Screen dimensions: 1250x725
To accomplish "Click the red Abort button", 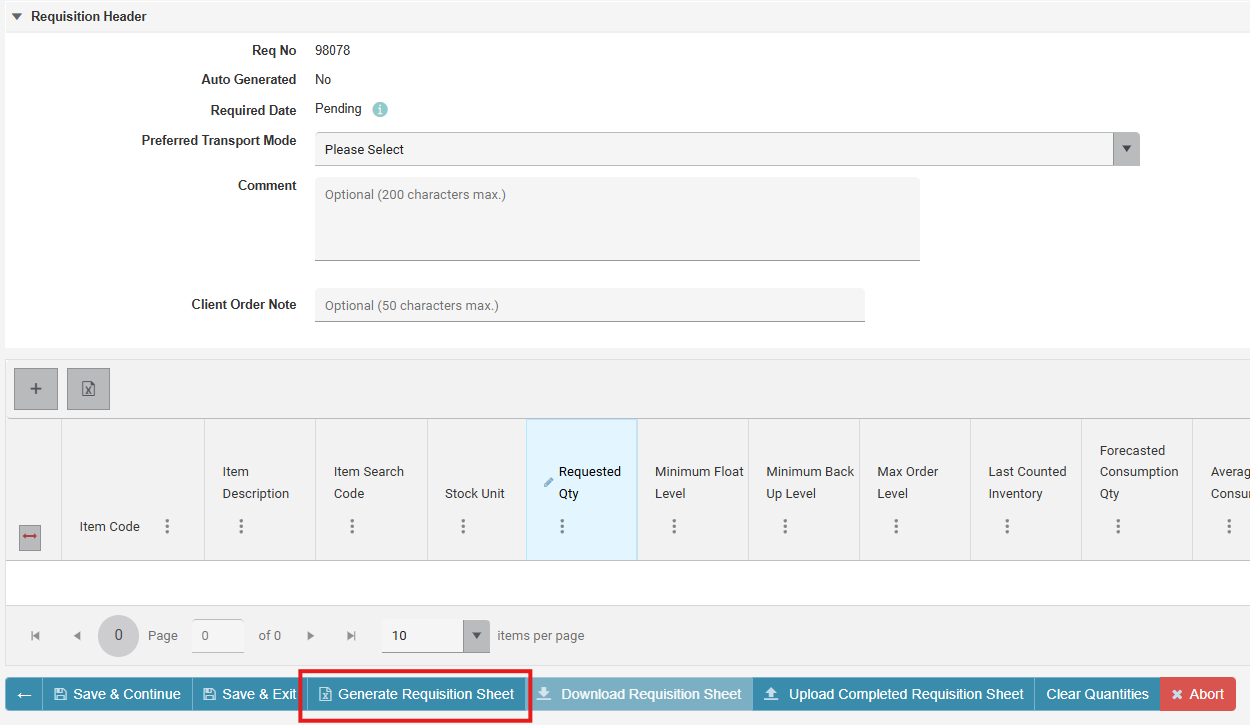I will pyautogui.click(x=1197, y=694).
